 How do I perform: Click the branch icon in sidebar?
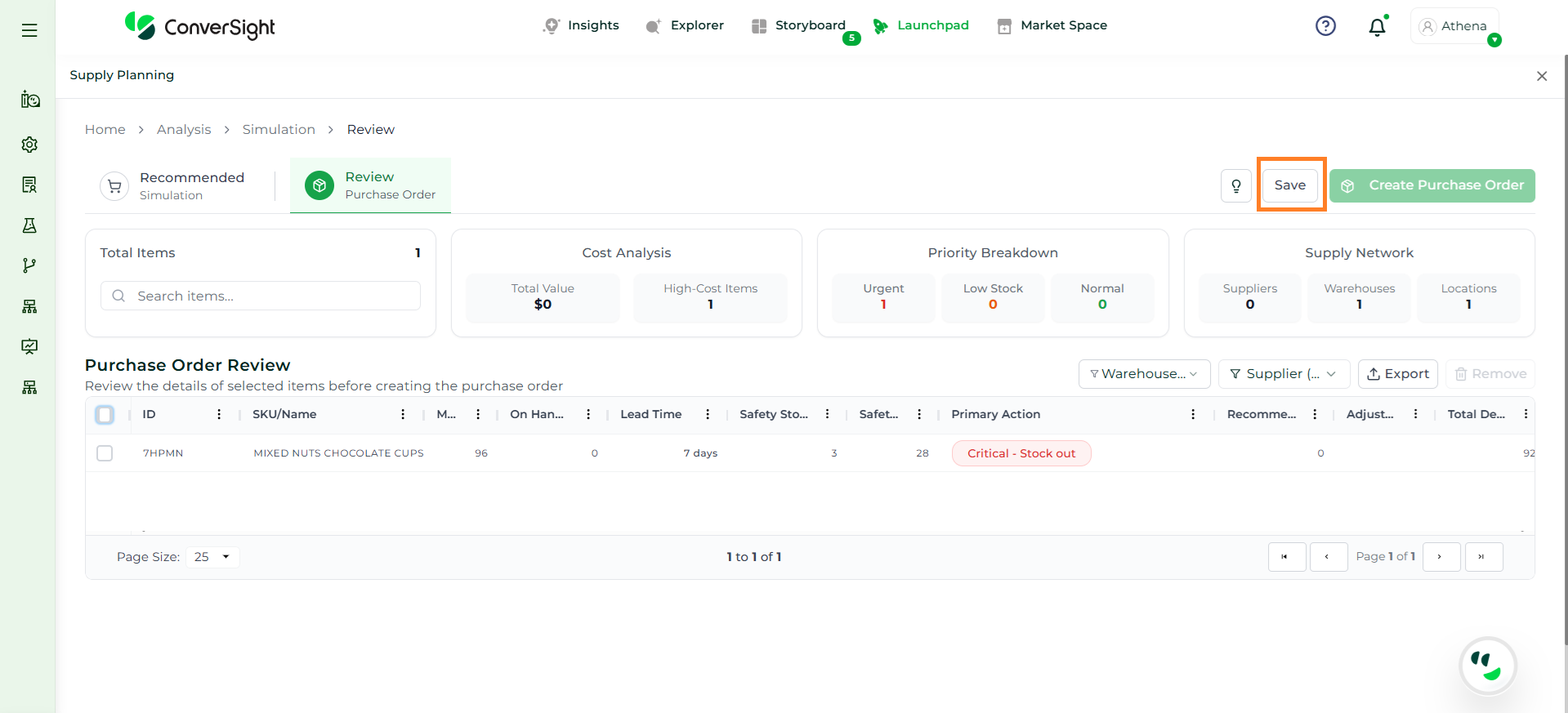pos(29,265)
